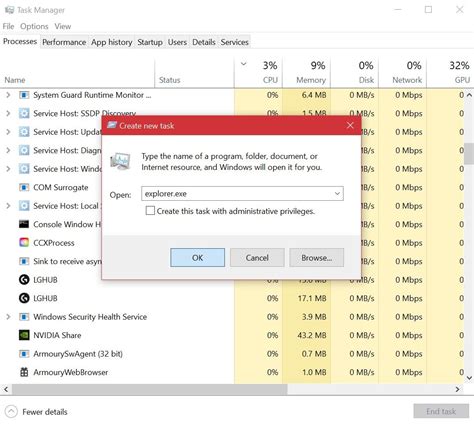
Task: Click vertical scrollbar down arrow
Action: [x=469, y=378]
